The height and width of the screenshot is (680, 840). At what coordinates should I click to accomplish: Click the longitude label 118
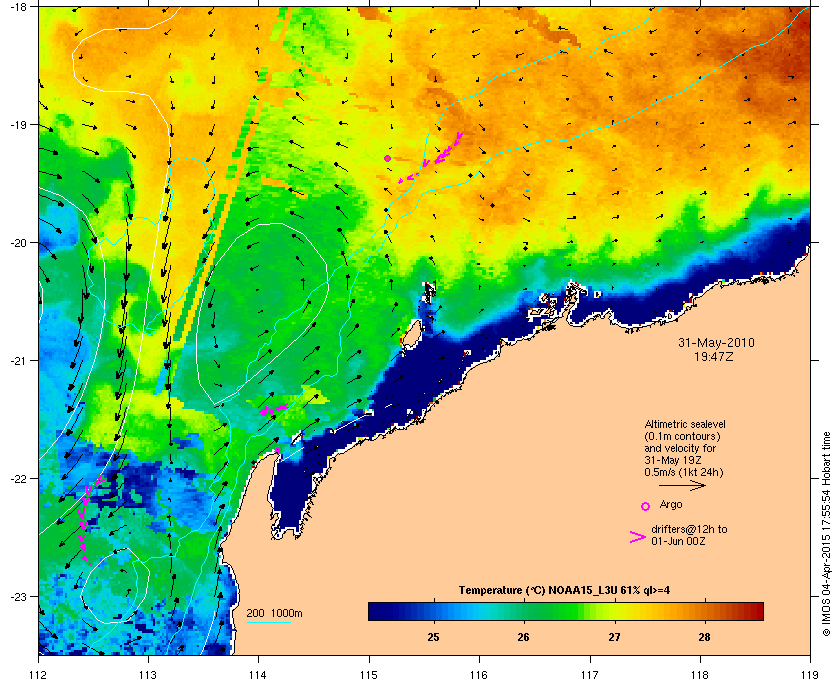(700, 675)
